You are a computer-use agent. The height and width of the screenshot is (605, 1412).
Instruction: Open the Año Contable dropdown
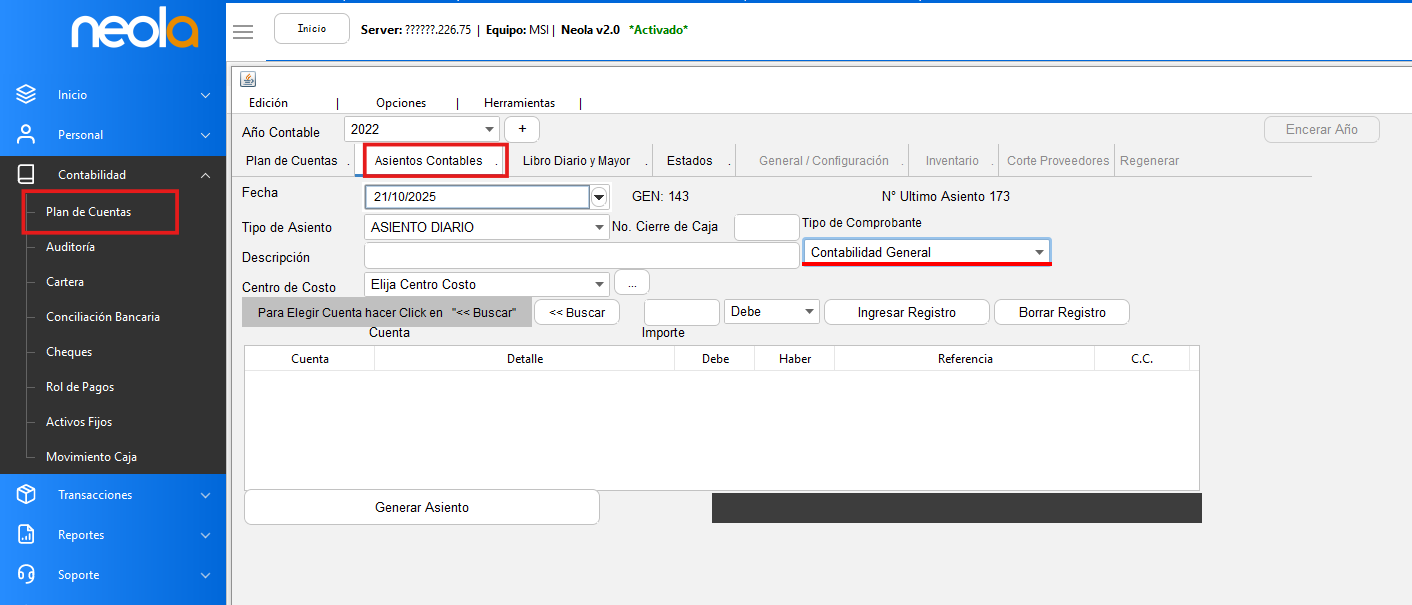[489, 130]
